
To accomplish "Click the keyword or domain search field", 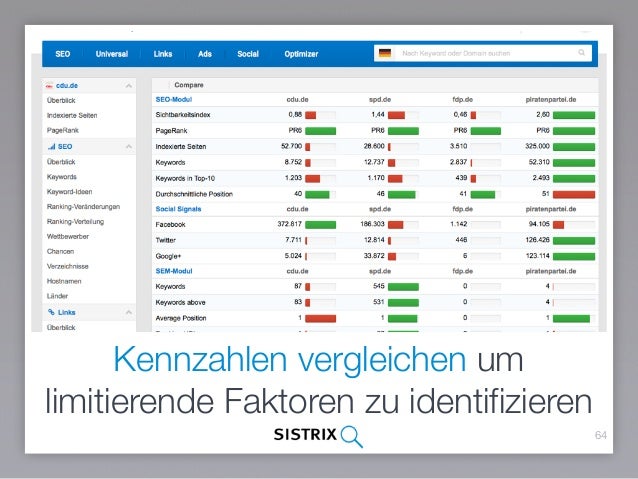I will (483, 53).
